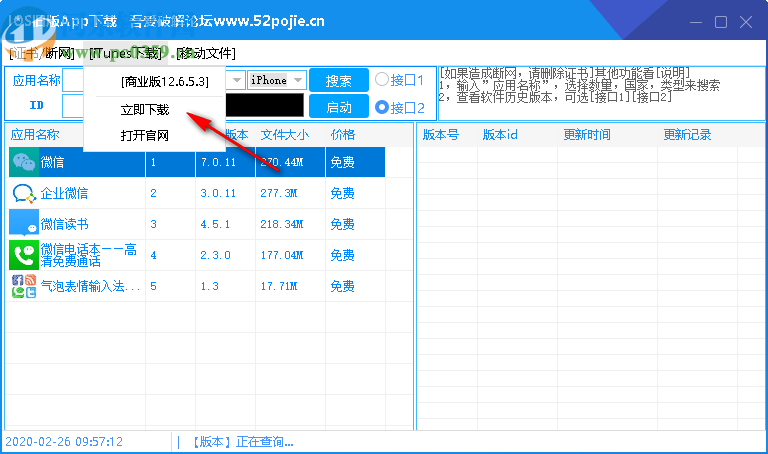Choose [商业版12.6.5.3] menu entry
768x454 pixels.
[x=165, y=82]
